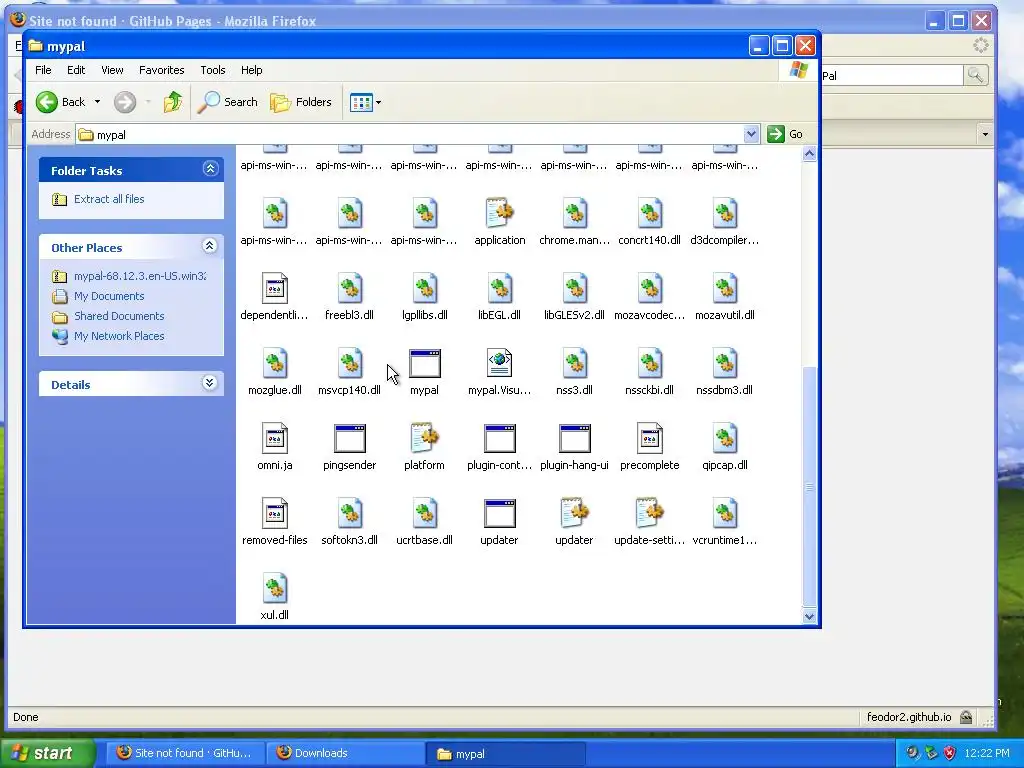Open the File menu
Viewport: 1024px width, 768px height.
pyautogui.click(x=43, y=70)
